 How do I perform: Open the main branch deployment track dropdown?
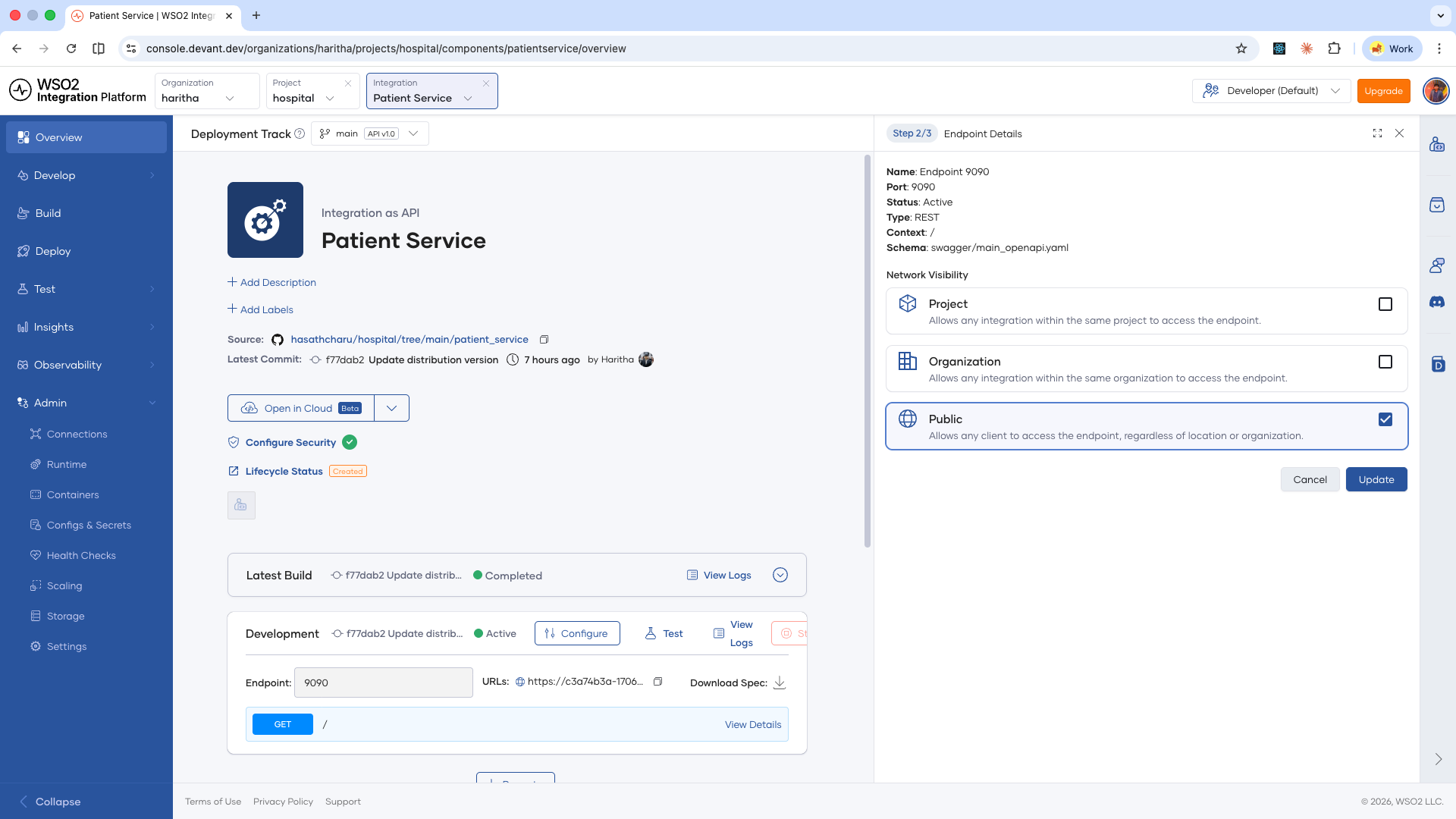[370, 133]
